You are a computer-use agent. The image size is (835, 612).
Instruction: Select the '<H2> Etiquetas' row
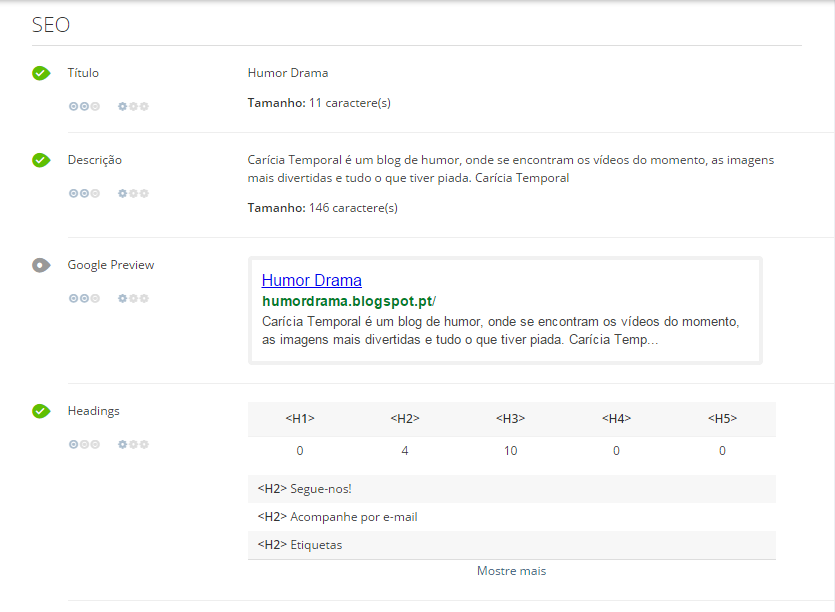click(512, 545)
